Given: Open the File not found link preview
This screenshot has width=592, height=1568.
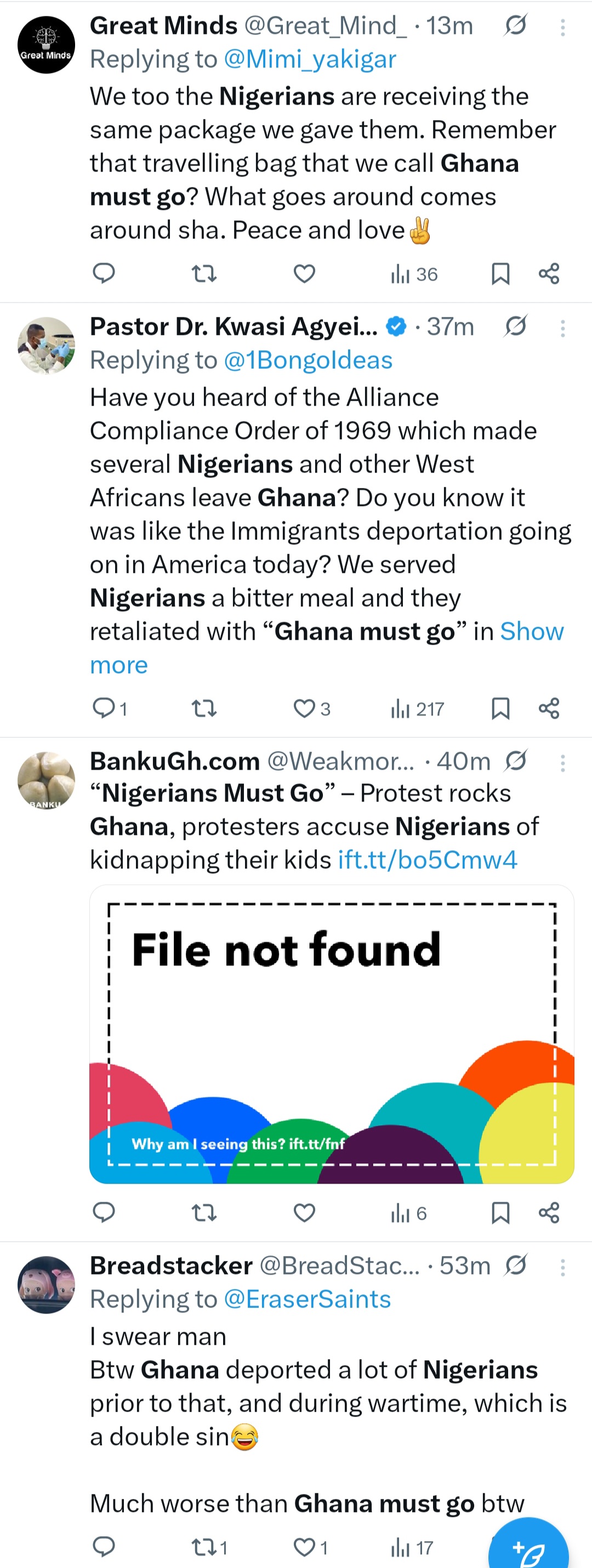Looking at the screenshot, I should (332, 1033).
